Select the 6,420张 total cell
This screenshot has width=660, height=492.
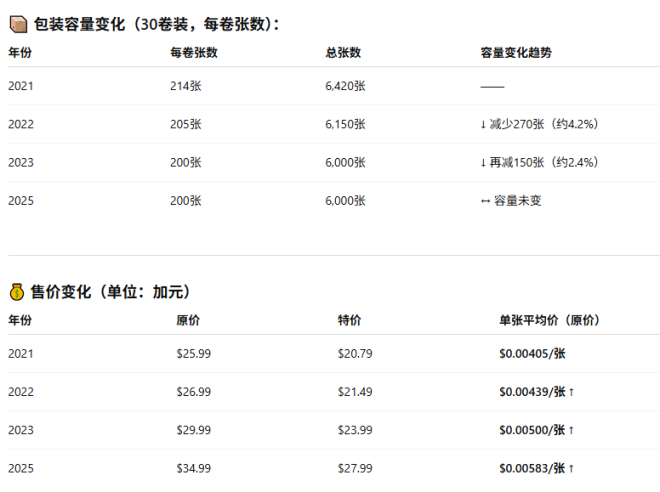(345, 86)
